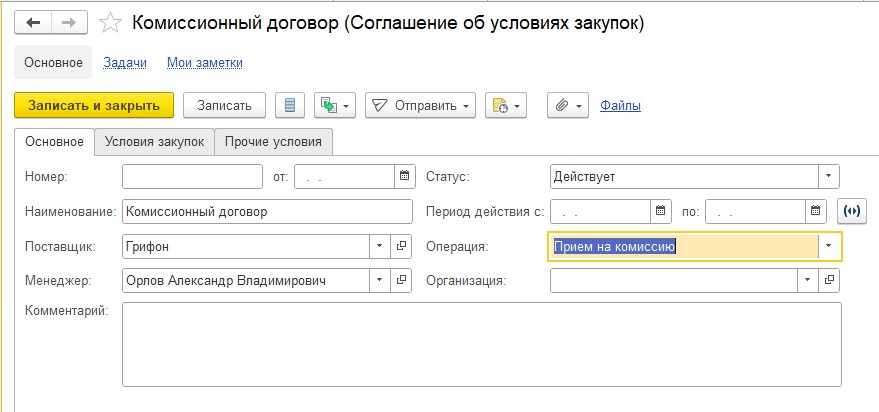The width and height of the screenshot is (879, 412).
Task: Click into the Комментарий text area
Action: (481, 343)
